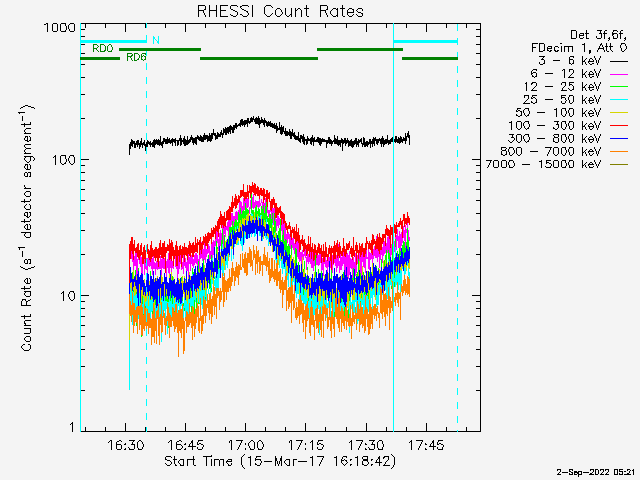Click the cyan N flag label
The width and height of the screenshot is (640, 480).
click(155, 41)
